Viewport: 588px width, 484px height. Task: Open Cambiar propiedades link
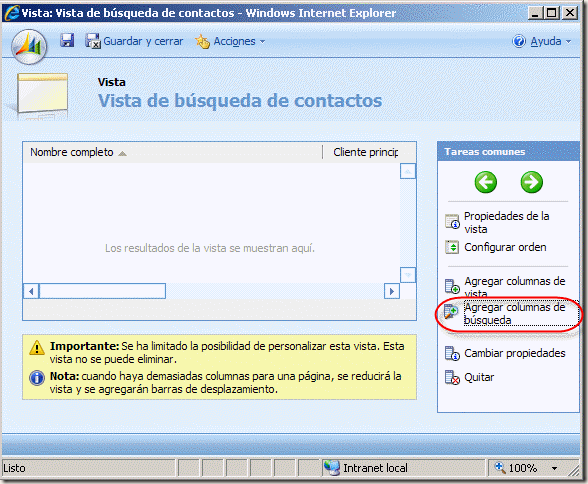click(514, 353)
